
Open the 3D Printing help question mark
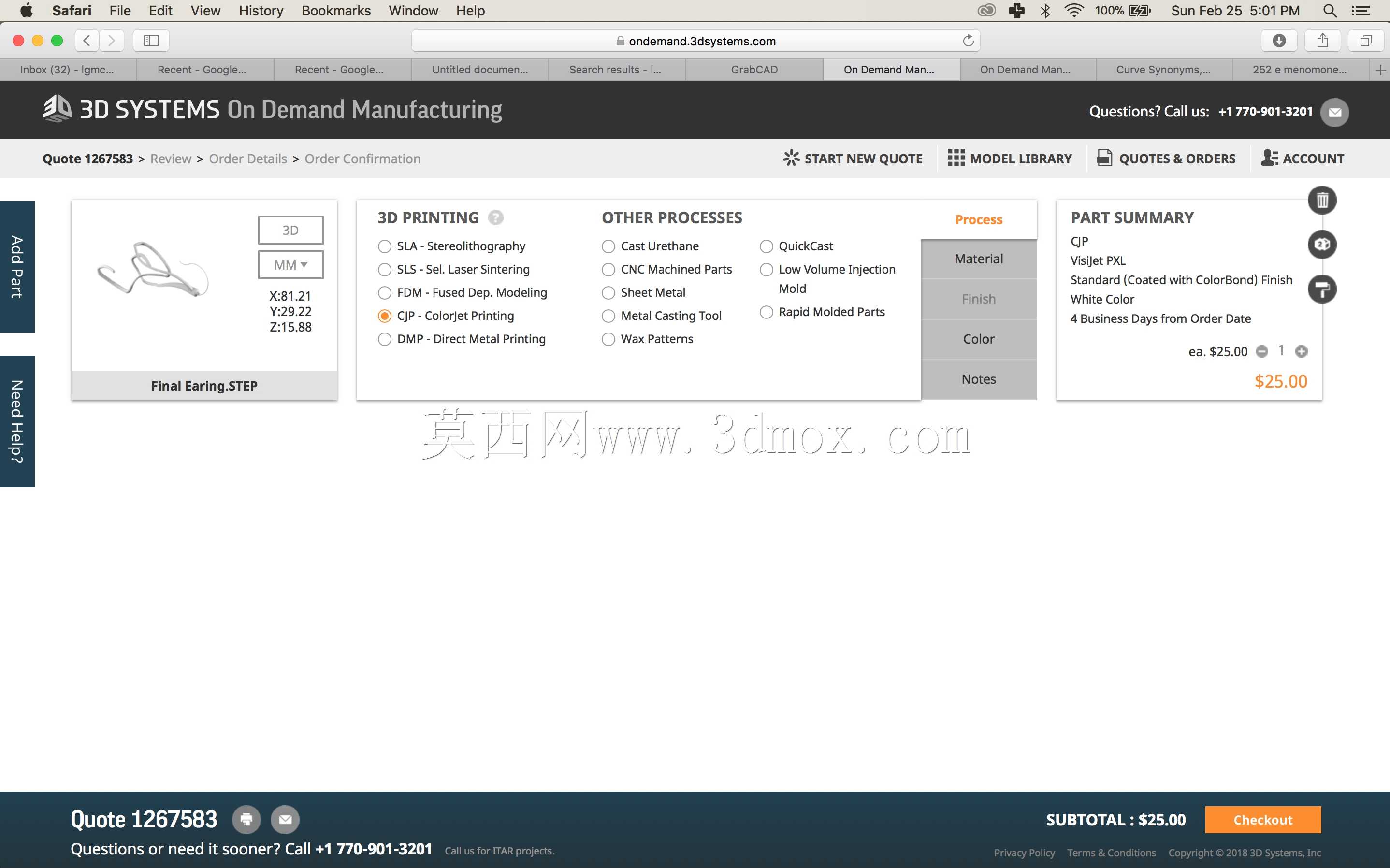(x=495, y=217)
